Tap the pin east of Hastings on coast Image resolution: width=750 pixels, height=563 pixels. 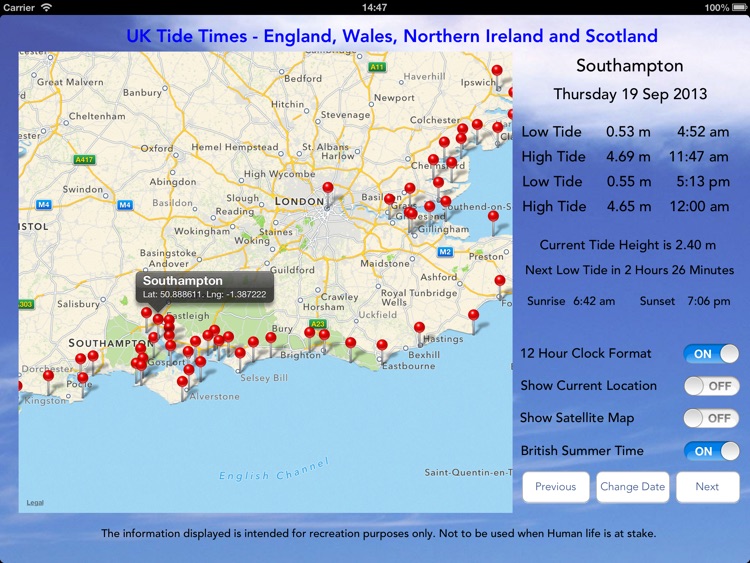(x=474, y=315)
